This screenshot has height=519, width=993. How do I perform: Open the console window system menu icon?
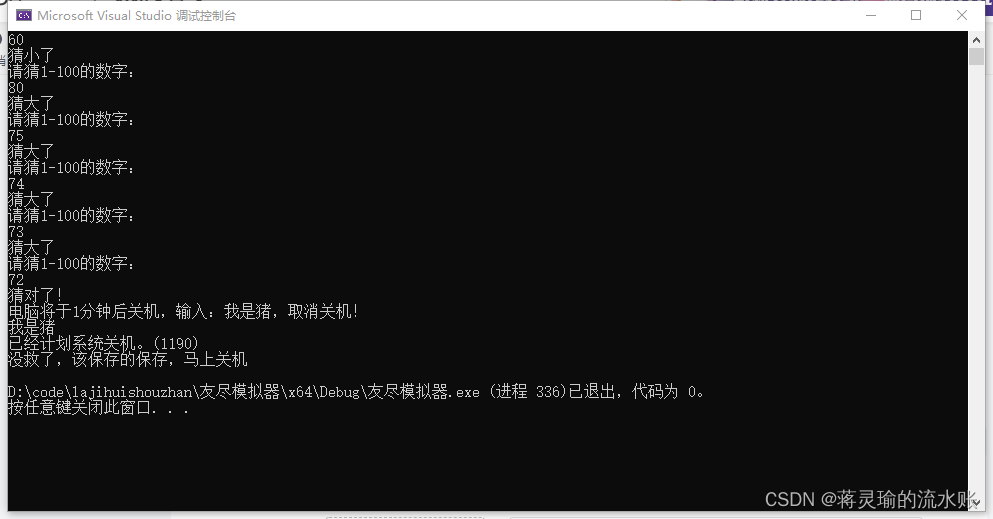tap(24, 15)
